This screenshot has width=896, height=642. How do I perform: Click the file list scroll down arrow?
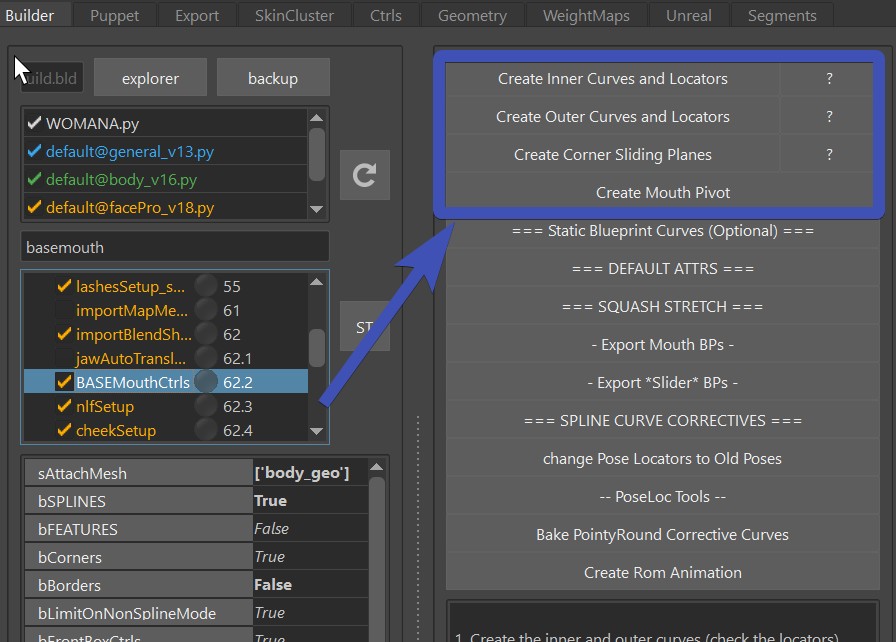pos(317,209)
